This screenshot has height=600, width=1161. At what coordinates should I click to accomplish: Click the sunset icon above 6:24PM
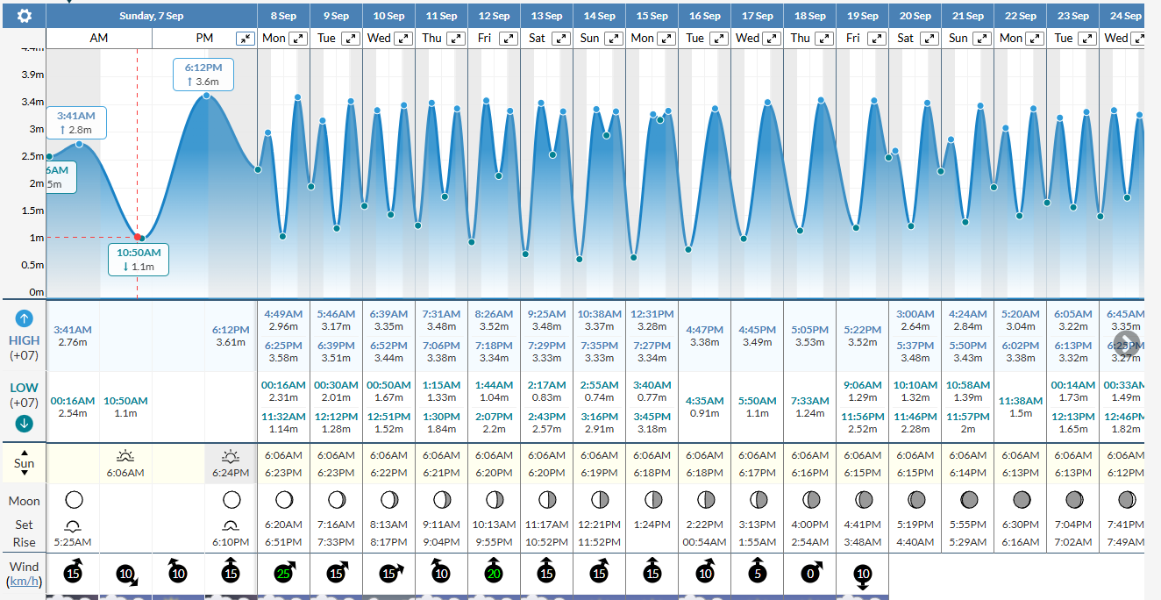(231, 455)
